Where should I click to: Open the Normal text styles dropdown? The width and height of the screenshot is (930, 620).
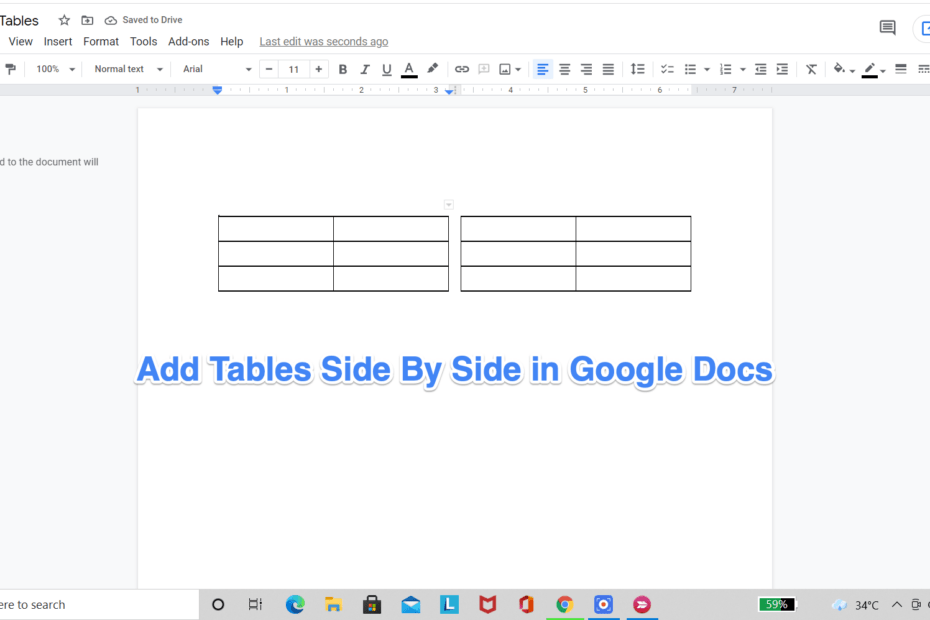(128, 69)
